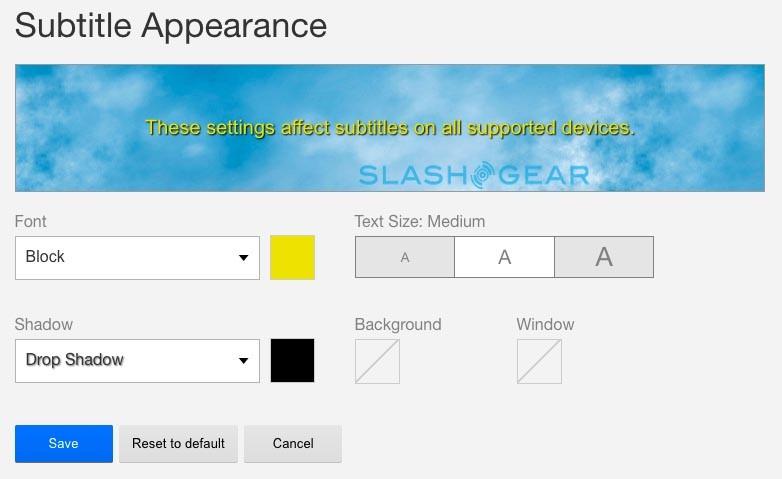The image size is (782, 479).
Task: Click the Shadow label text
Action: (44, 324)
